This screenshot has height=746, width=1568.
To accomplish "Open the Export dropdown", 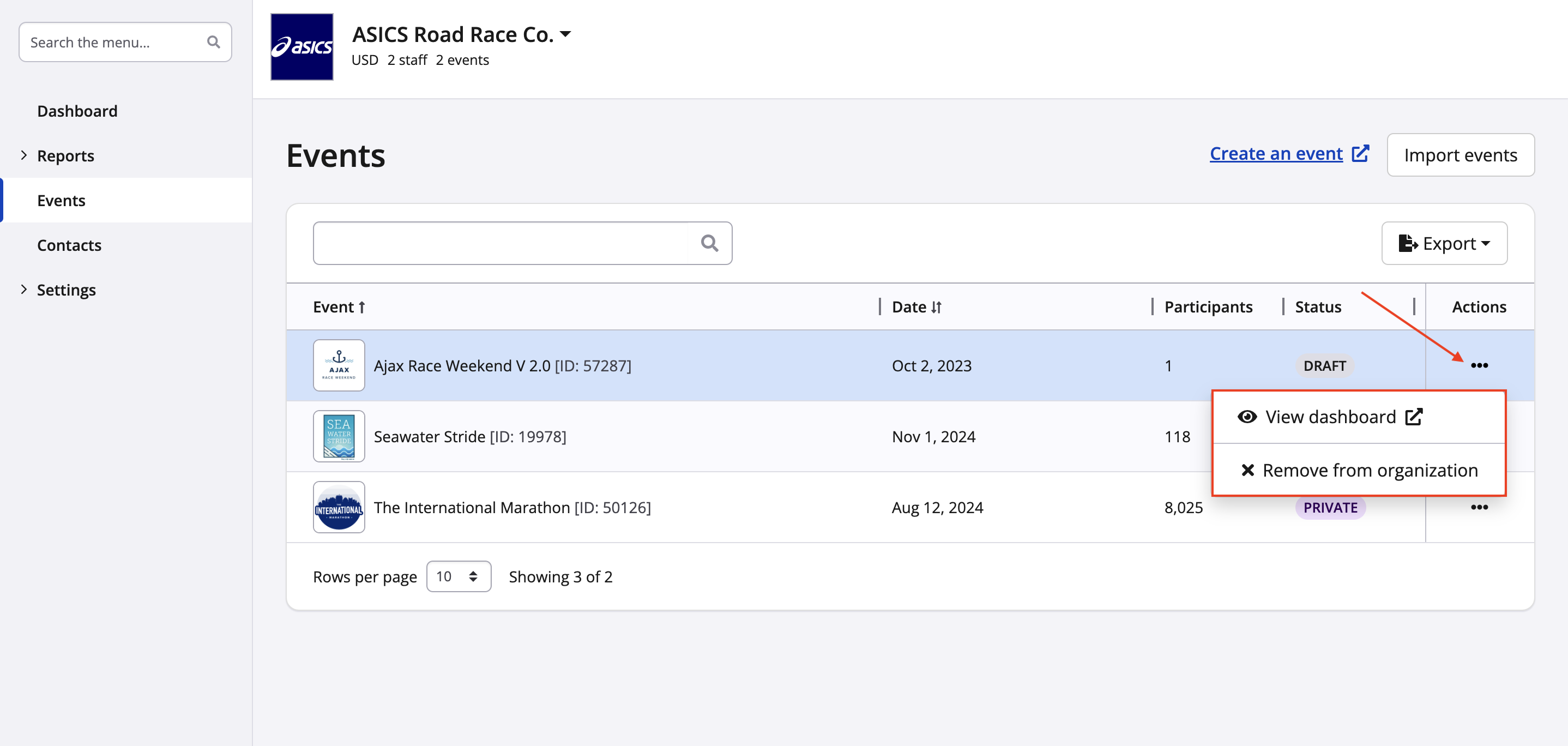I will [x=1444, y=244].
